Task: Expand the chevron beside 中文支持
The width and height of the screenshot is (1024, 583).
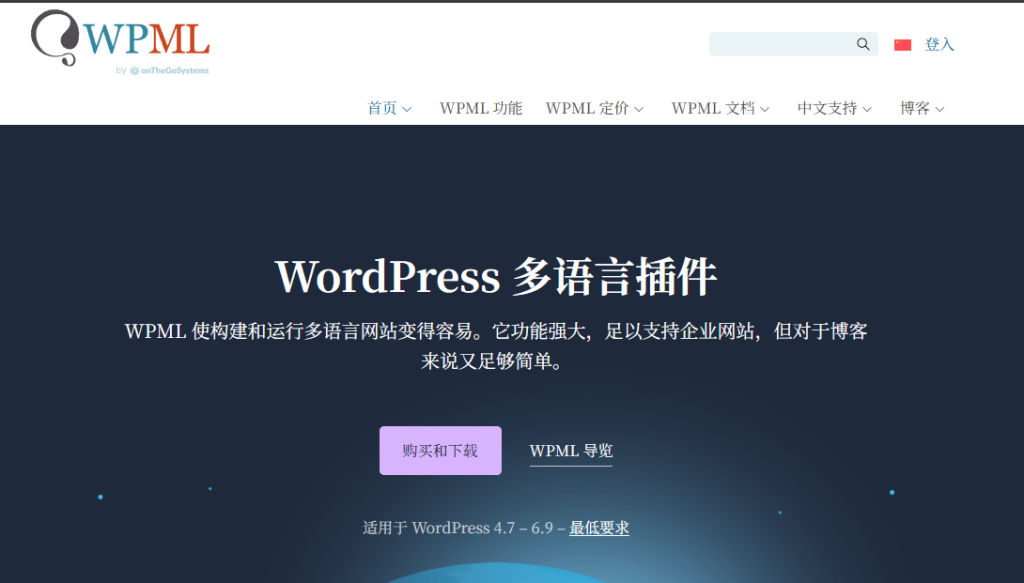Action: point(867,109)
